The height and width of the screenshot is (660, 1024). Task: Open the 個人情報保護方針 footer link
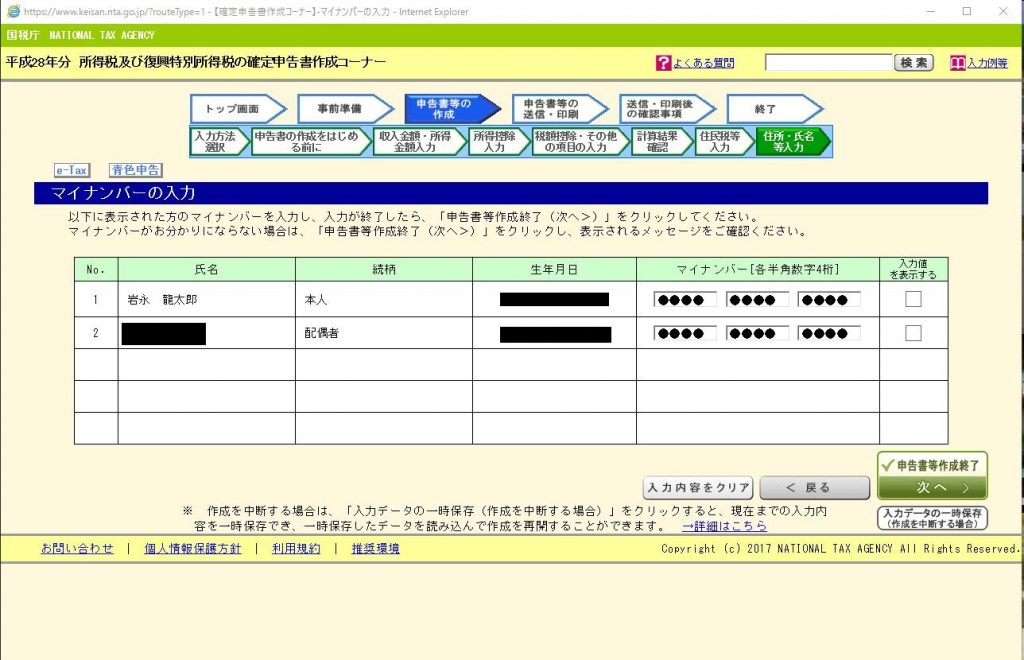point(192,548)
